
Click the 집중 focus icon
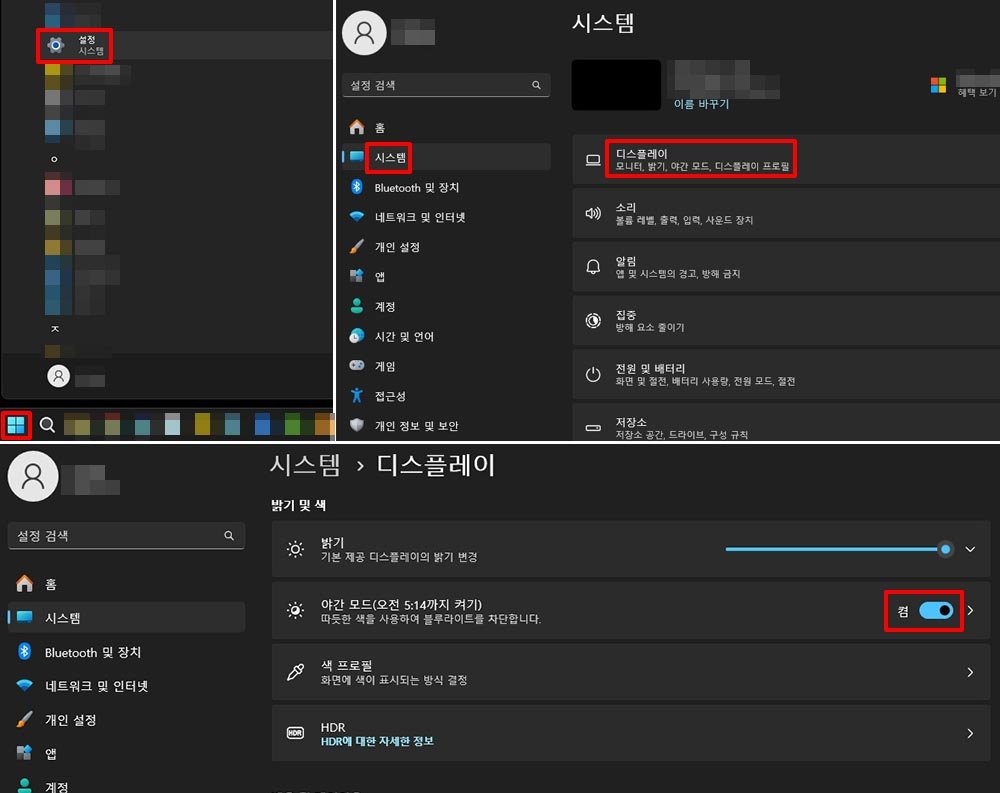(x=593, y=321)
